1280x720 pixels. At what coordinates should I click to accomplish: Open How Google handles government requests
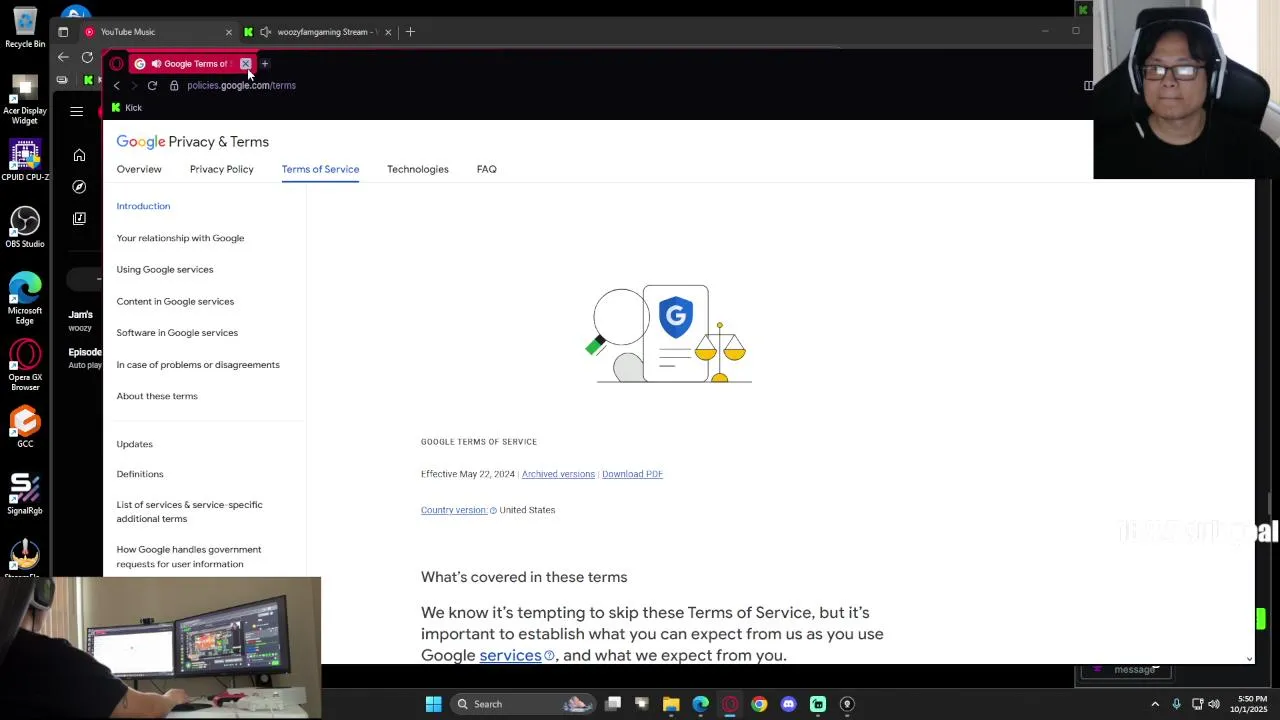coord(188,556)
